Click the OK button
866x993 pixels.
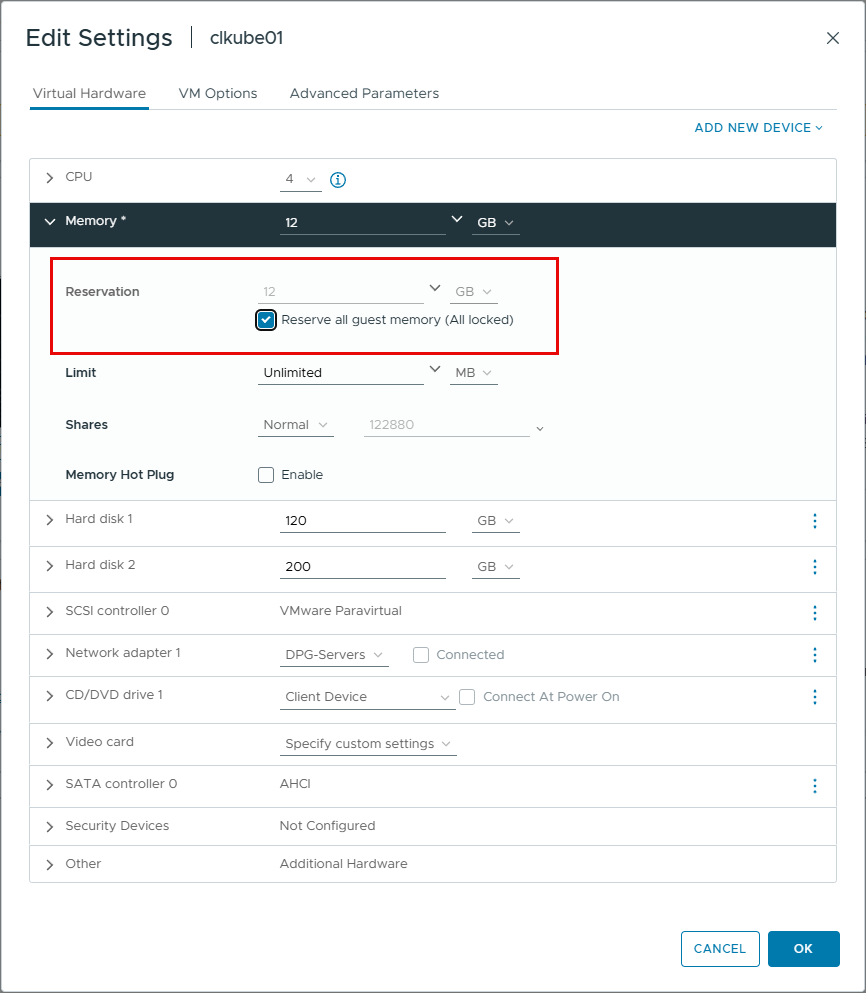pos(804,948)
